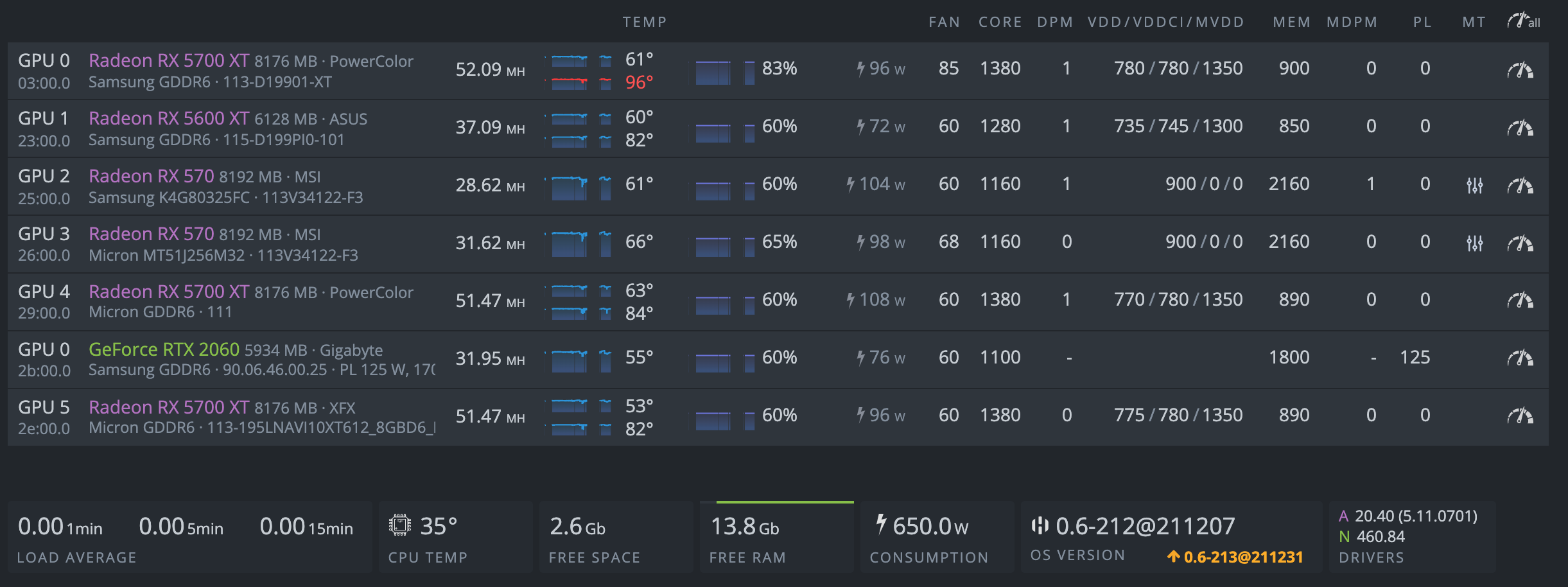
Task: Click tuning sliders icon on GPU 3 row
Action: (1474, 243)
